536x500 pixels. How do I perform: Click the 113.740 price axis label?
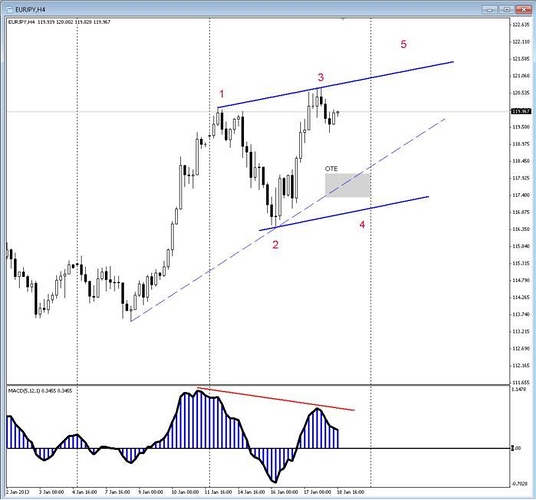521,314
